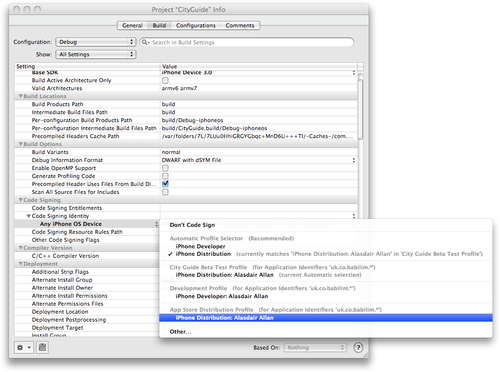Switch to the Configurations tab

[196, 26]
